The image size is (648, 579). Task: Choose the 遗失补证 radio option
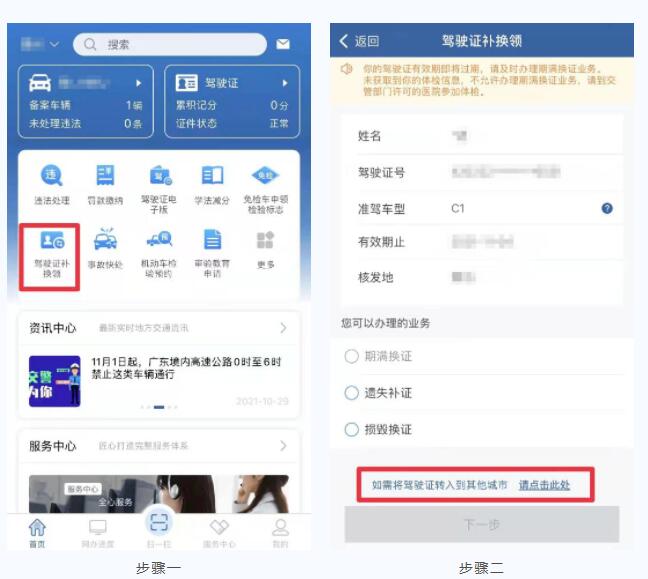coord(351,393)
